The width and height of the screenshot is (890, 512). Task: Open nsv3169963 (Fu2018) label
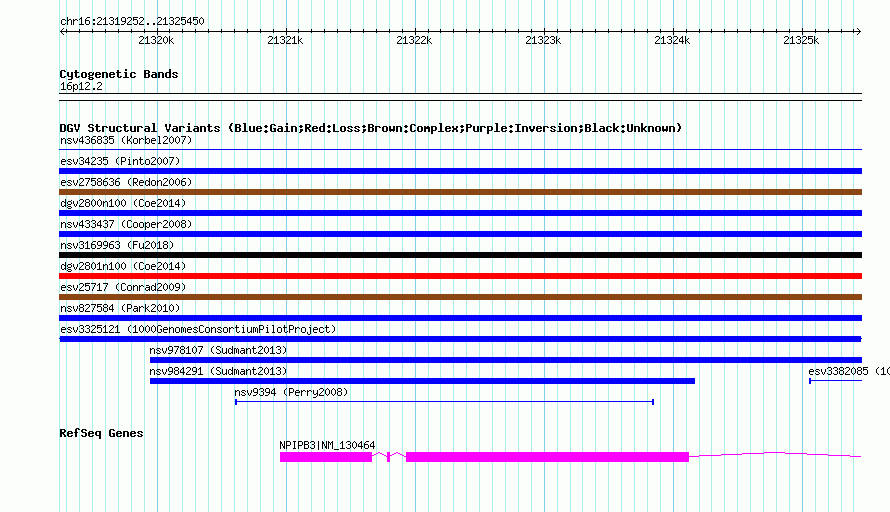click(117, 245)
